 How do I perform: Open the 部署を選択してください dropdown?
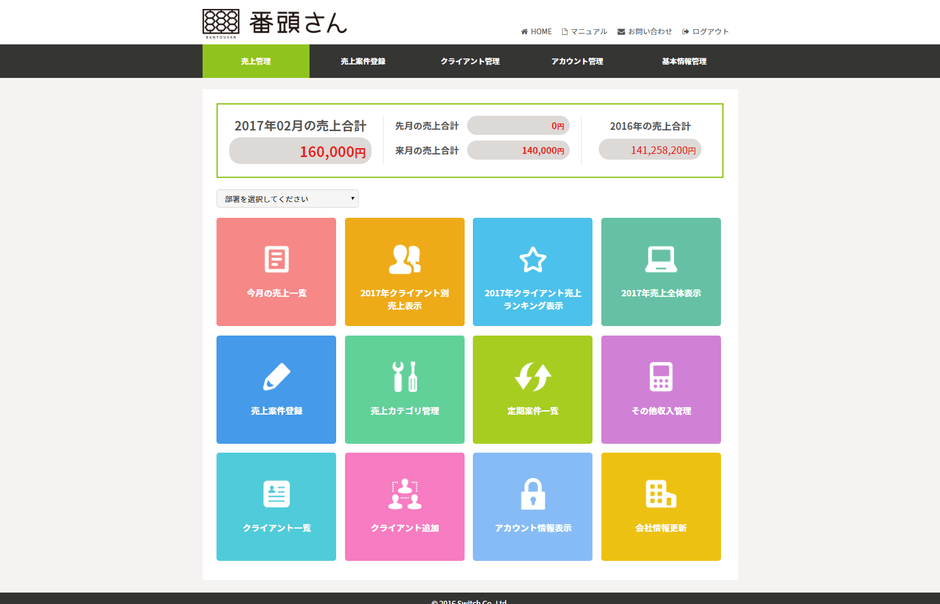coord(287,199)
